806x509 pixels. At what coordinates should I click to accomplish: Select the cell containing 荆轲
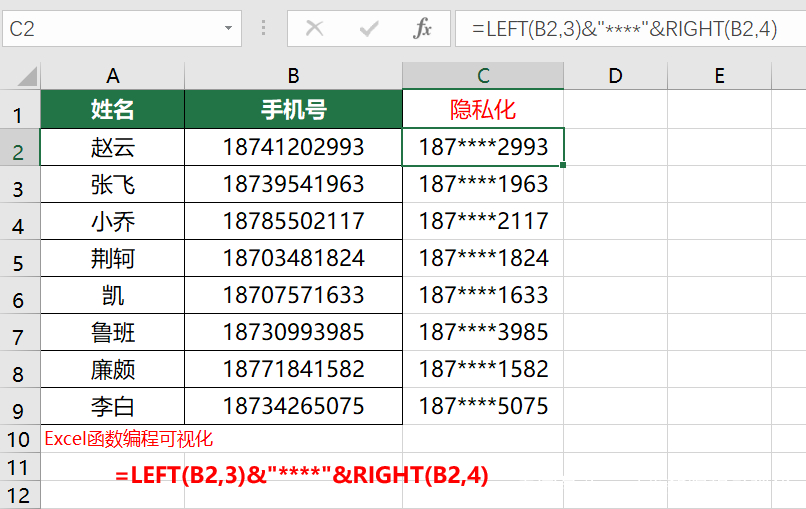113,258
